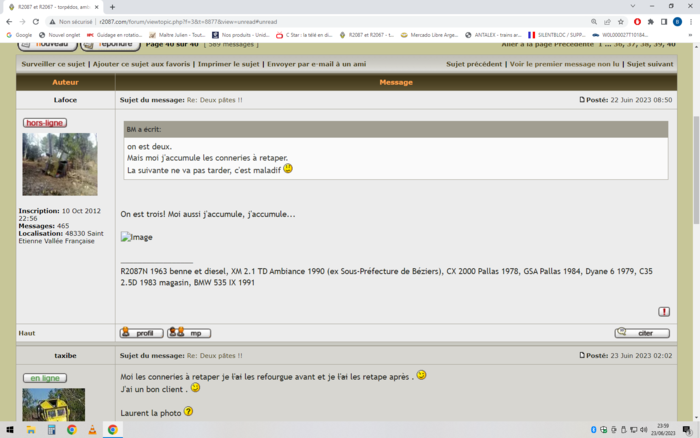Quote Lafoce's post with citer button
The width and height of the screenshot is (700, 438).
tap(642, 333)
